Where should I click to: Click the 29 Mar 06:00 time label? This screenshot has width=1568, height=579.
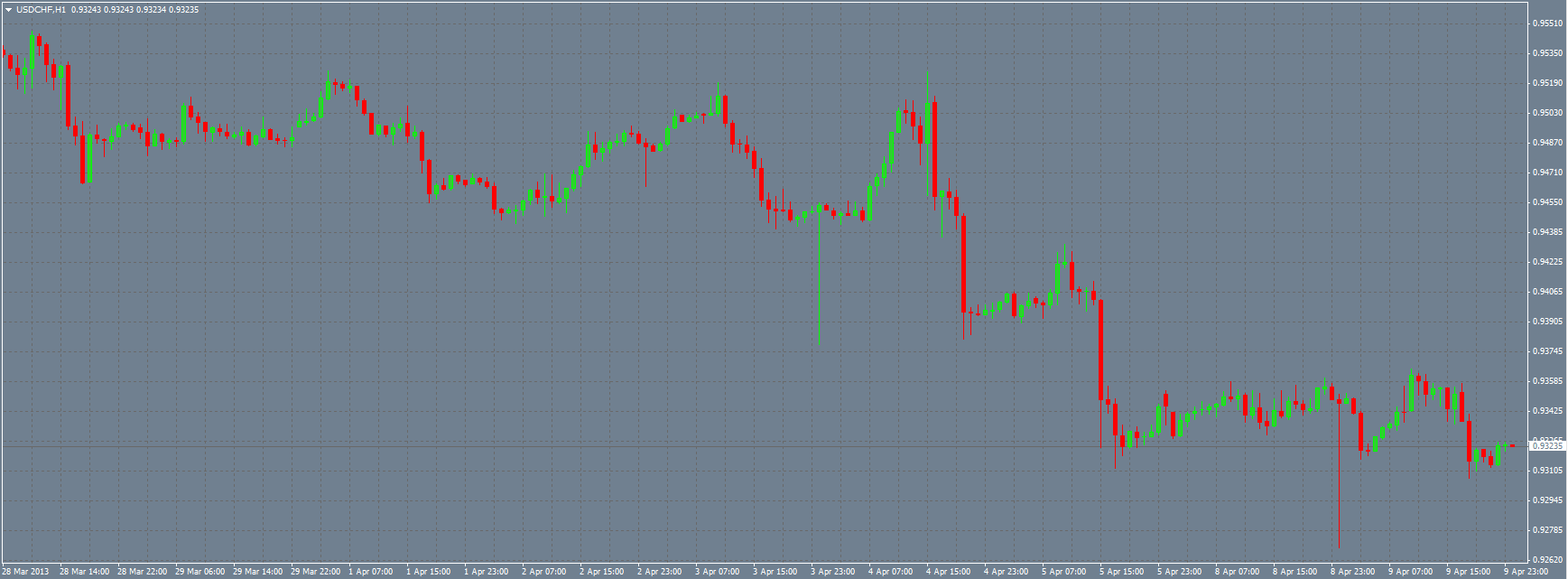[200, 572]
